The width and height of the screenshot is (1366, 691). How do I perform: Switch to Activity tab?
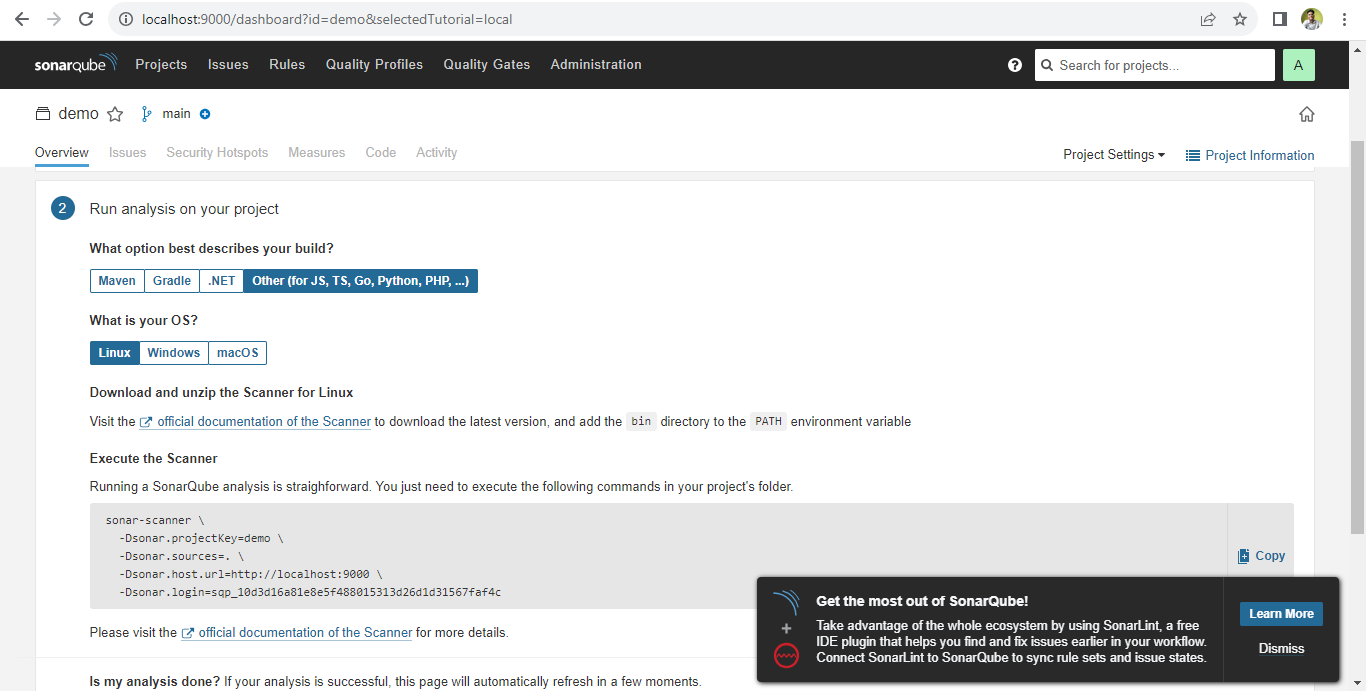[437, 153]
